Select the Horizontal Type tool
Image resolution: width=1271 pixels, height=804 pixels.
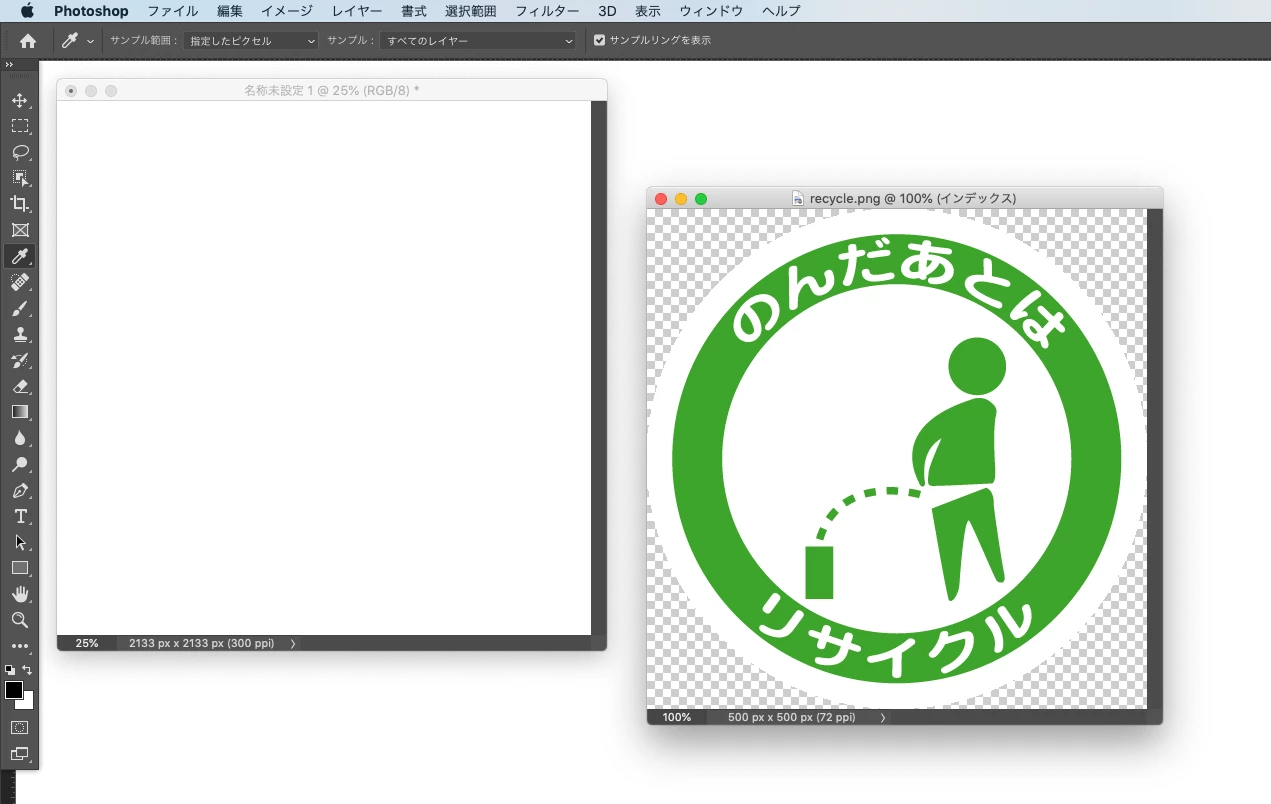[20, 516]
